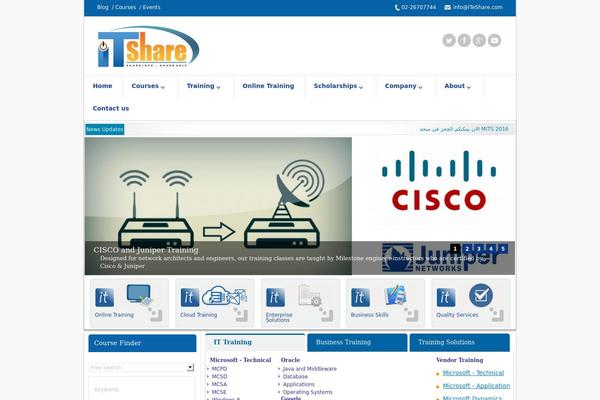Click the info@ITeShare.com email link

pyautogui.click(x=478, y=7)
